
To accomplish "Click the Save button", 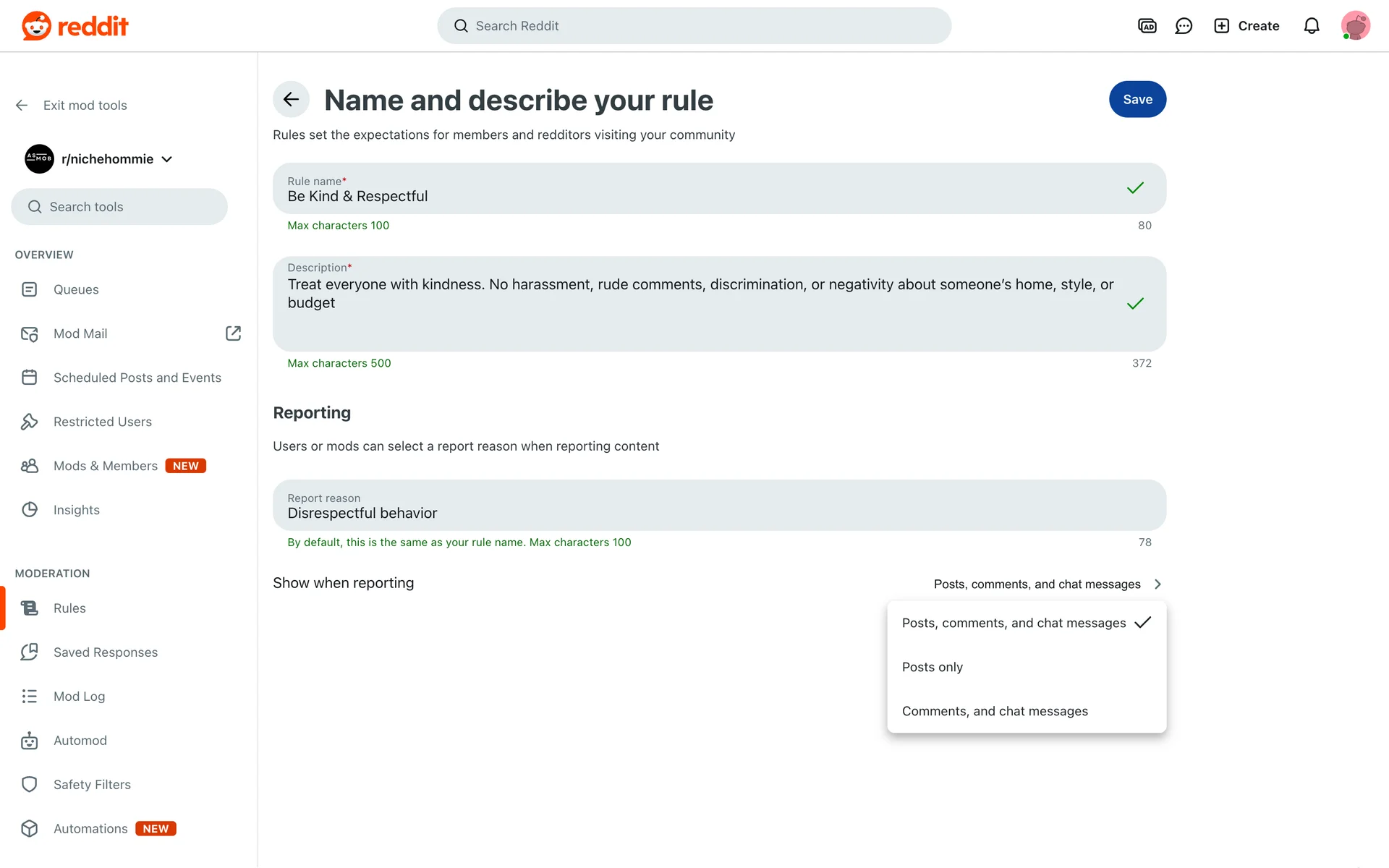I will (x=1137, y=100).
